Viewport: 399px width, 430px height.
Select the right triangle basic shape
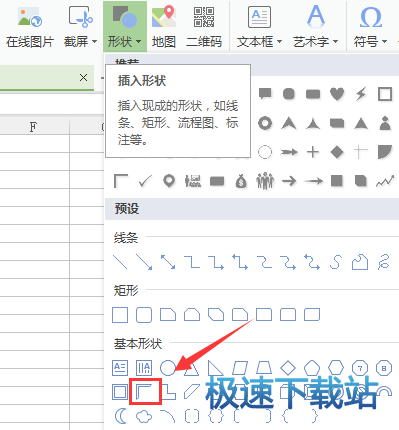pyautogui.click(x=215, y=368)
